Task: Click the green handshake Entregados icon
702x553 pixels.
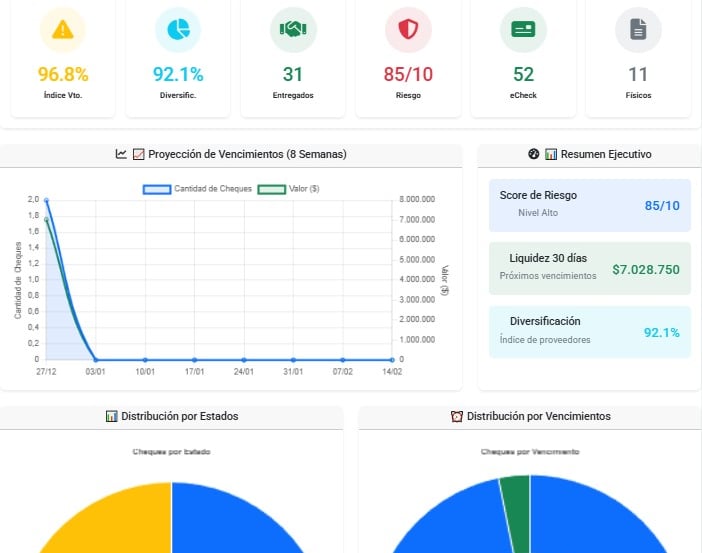Action: click(x=293, y=30)
